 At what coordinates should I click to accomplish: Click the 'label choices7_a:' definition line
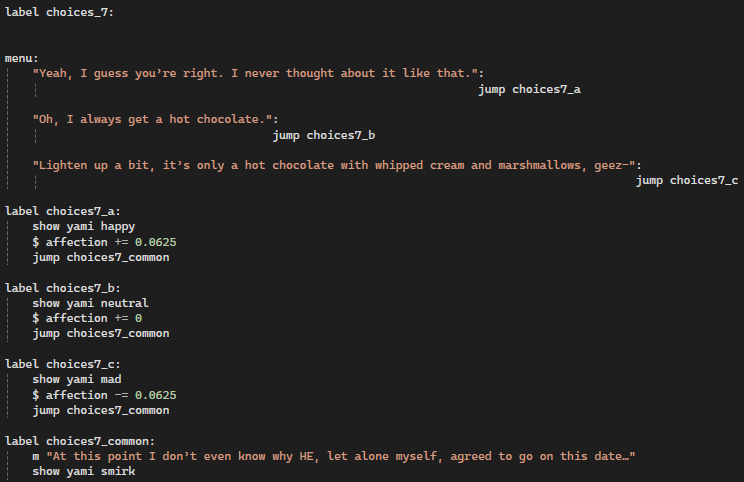[x=63, y=211]
